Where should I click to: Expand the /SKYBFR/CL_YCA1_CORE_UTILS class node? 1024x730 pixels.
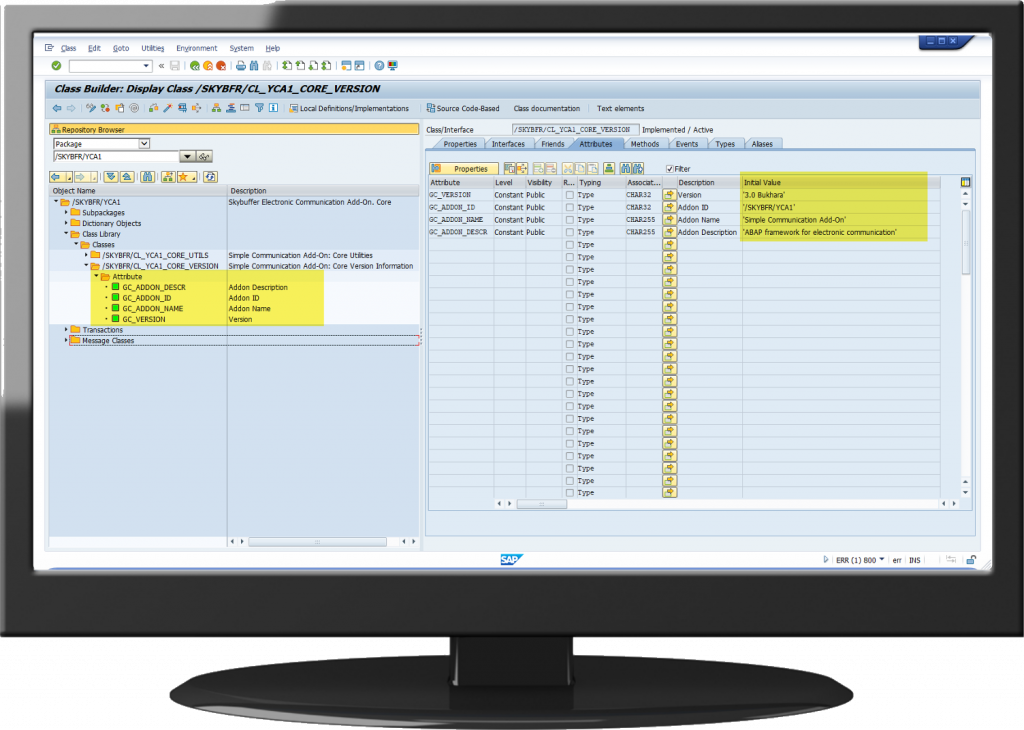(86, 255)
